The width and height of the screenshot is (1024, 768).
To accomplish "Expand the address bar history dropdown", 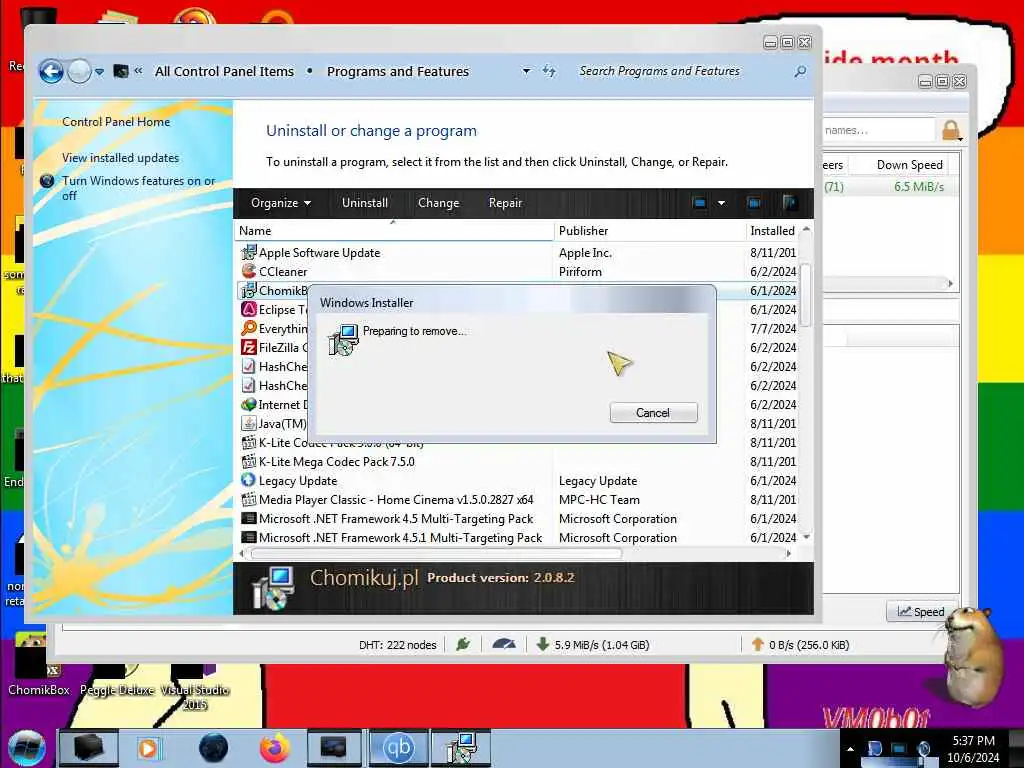I will click(526, 71).
